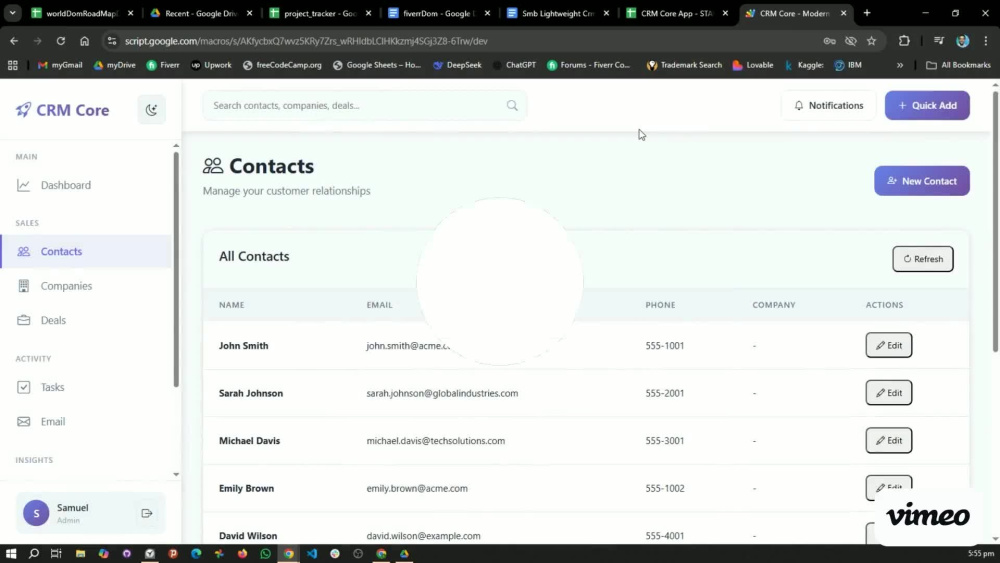Viewport: 1000px width, 563px height.
Task: Open WhatsApp from the taskbar
Action: point(265,553)
